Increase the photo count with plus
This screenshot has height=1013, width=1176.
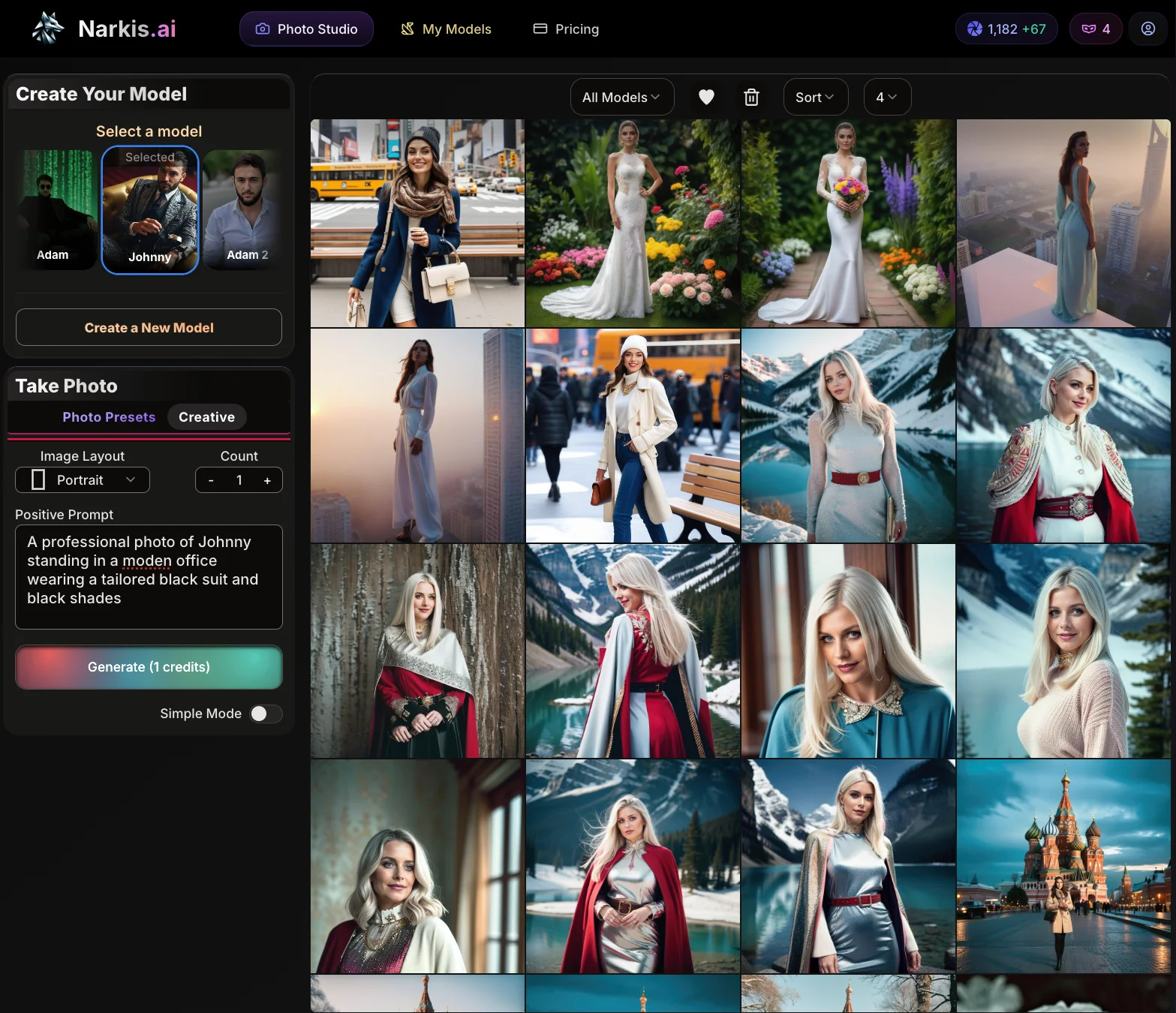267,480
